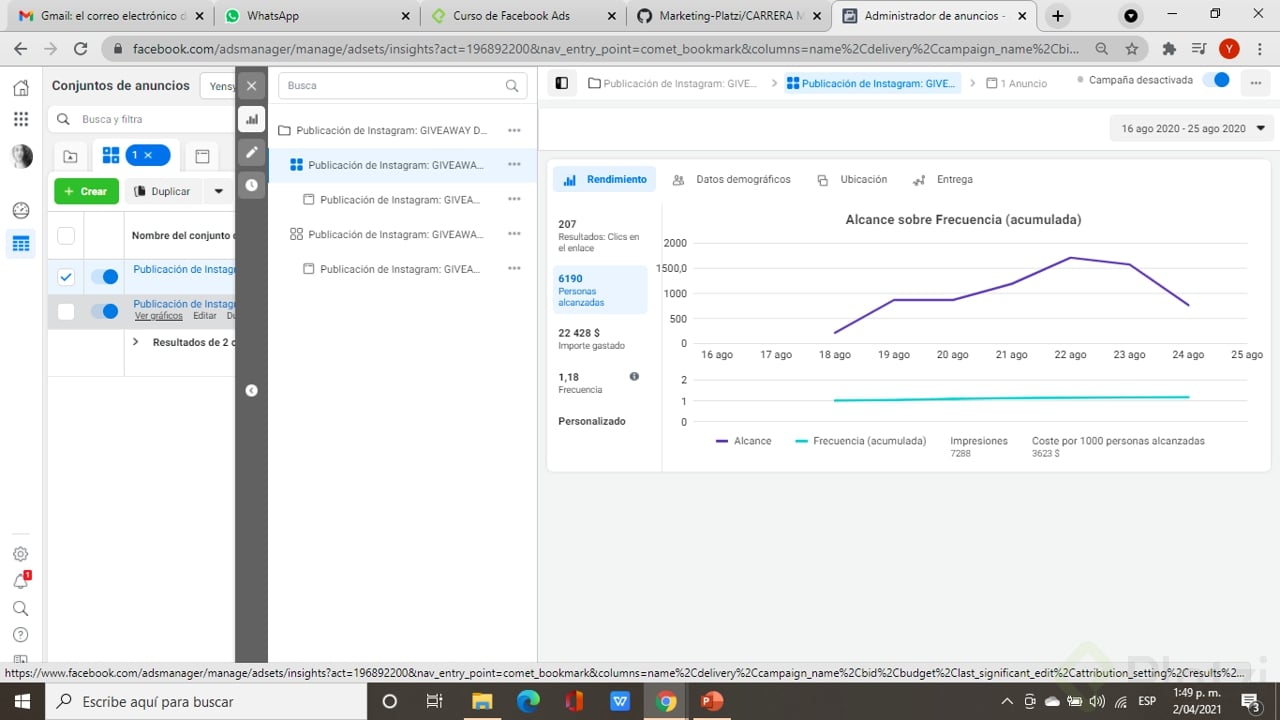Open options for GIVEAWAY D... campaign row
The width and height of the screenshot is (1280, 720).
[514, 130]
